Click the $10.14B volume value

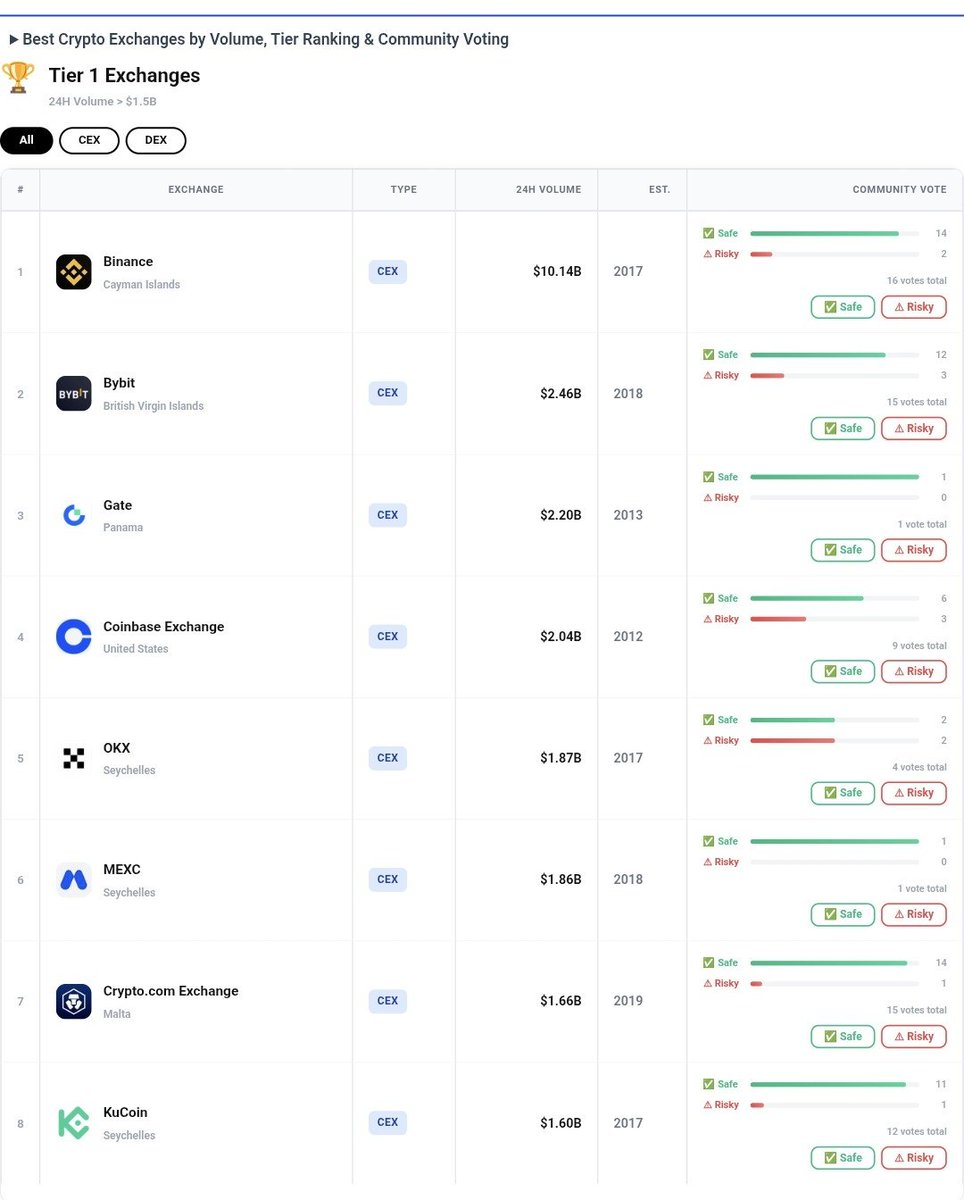(557, 272)
